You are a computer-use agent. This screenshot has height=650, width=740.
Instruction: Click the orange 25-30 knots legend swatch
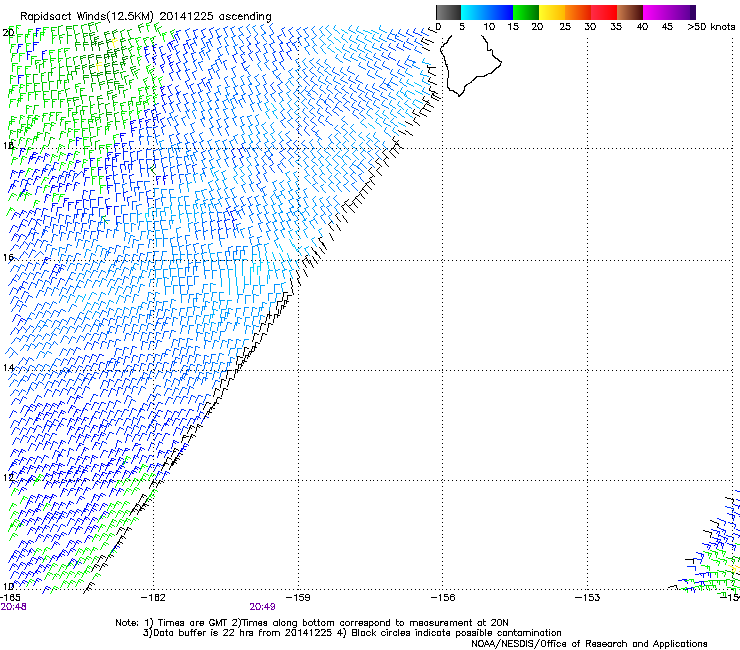point(578,12)
